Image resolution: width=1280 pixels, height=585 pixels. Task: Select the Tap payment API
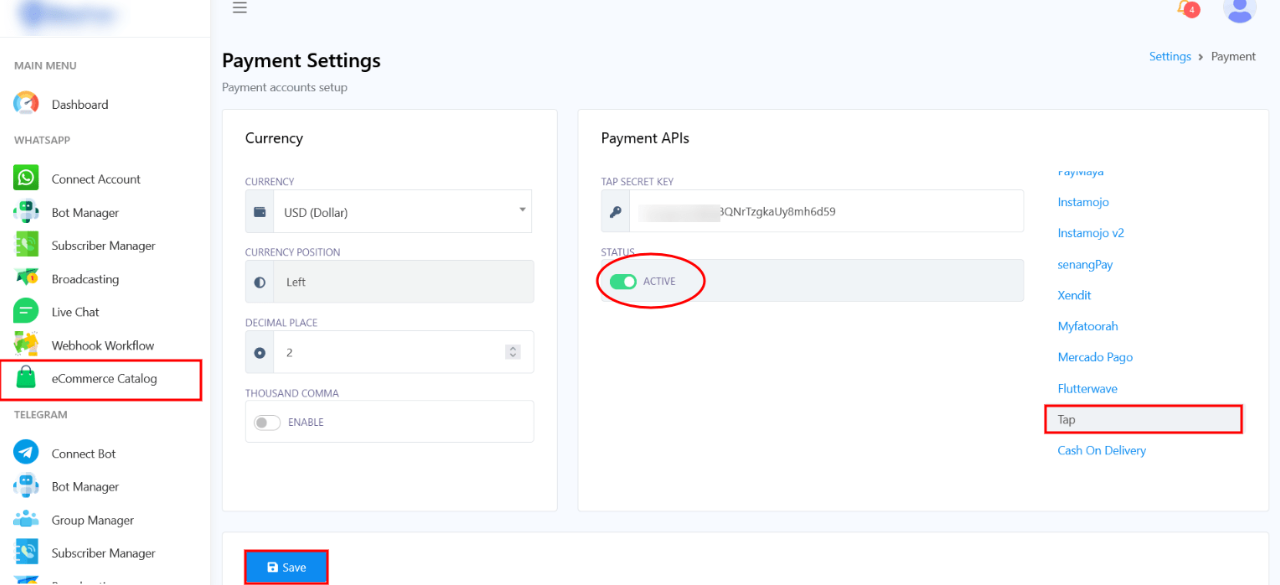pyautogui.click(x=1143, y=419)
